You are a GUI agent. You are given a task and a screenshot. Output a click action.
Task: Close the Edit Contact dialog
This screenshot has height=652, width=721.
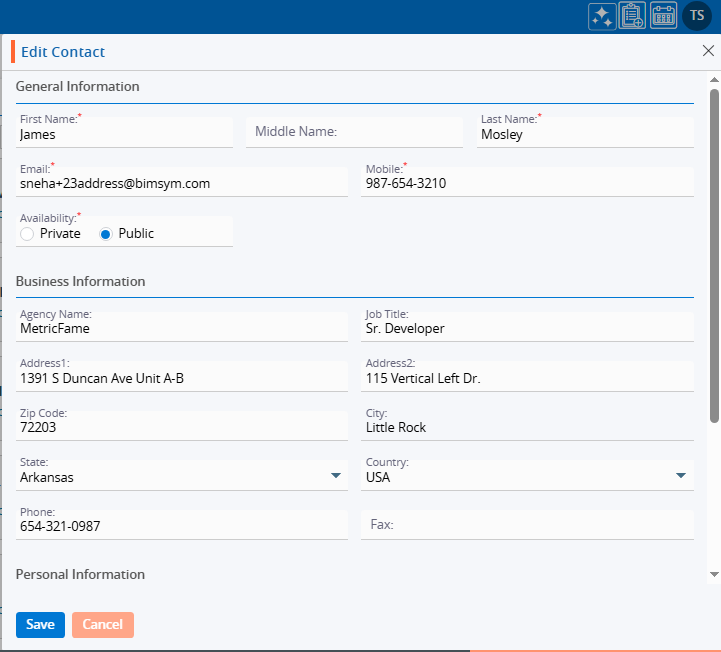click(x=708, y=51)
